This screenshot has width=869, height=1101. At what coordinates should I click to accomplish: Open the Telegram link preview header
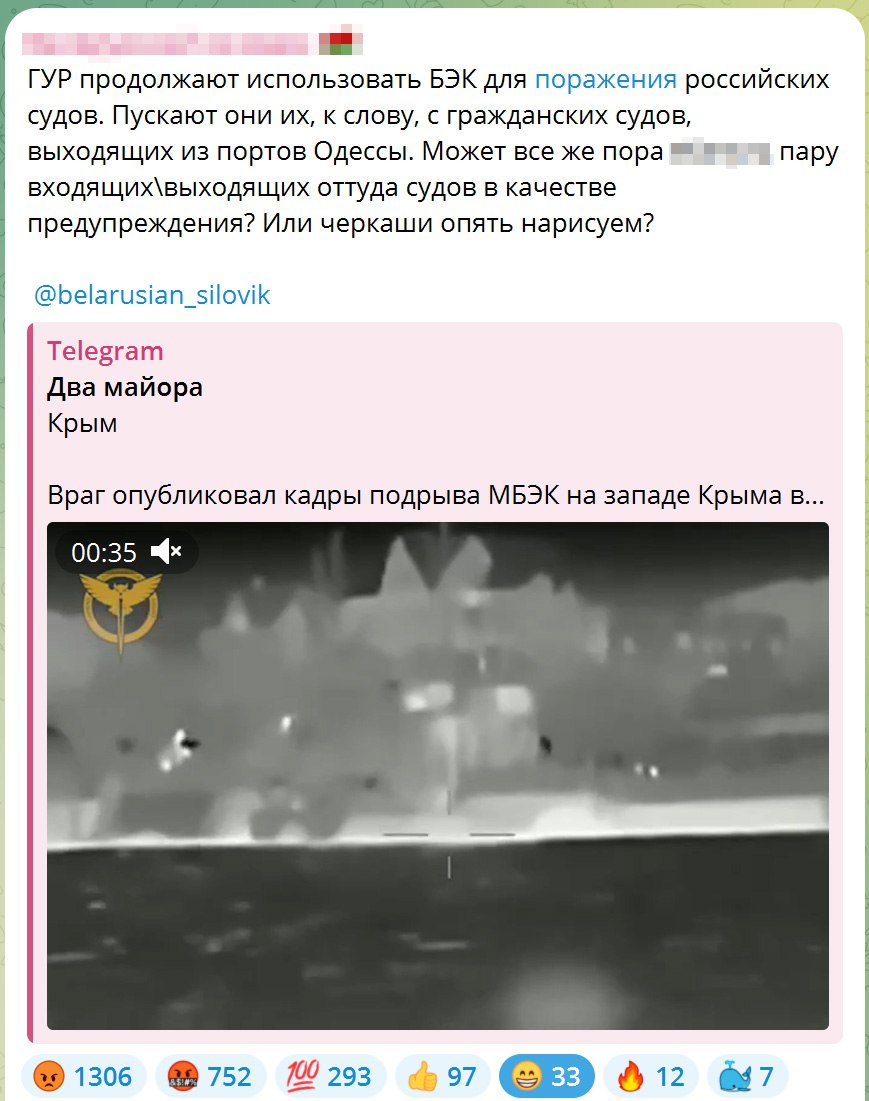click(x=105, y=351)
